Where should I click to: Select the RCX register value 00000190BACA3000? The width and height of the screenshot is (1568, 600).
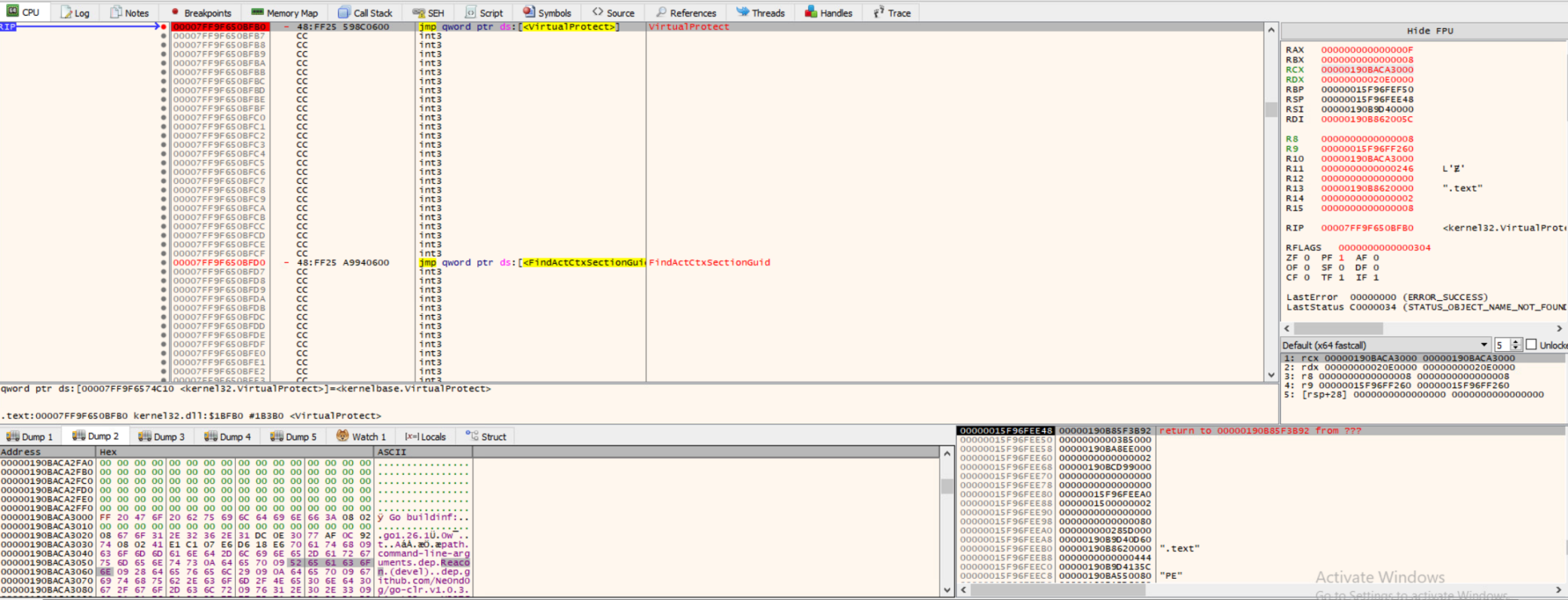1367,69
